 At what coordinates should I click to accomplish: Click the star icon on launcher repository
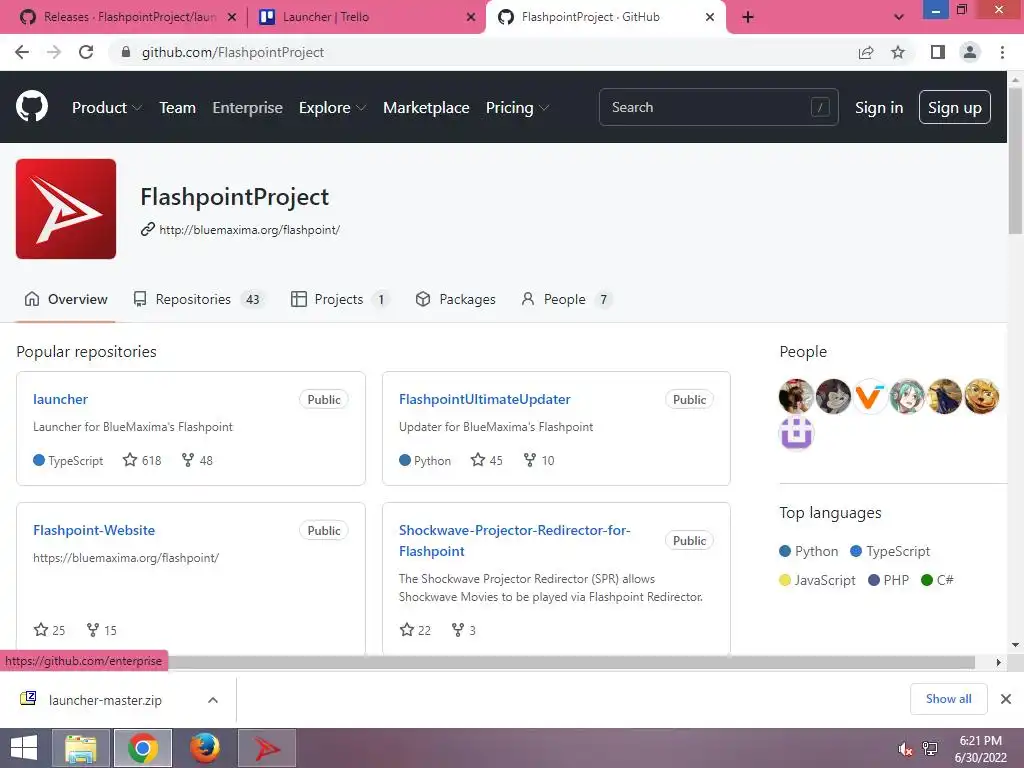click(130, 460)
